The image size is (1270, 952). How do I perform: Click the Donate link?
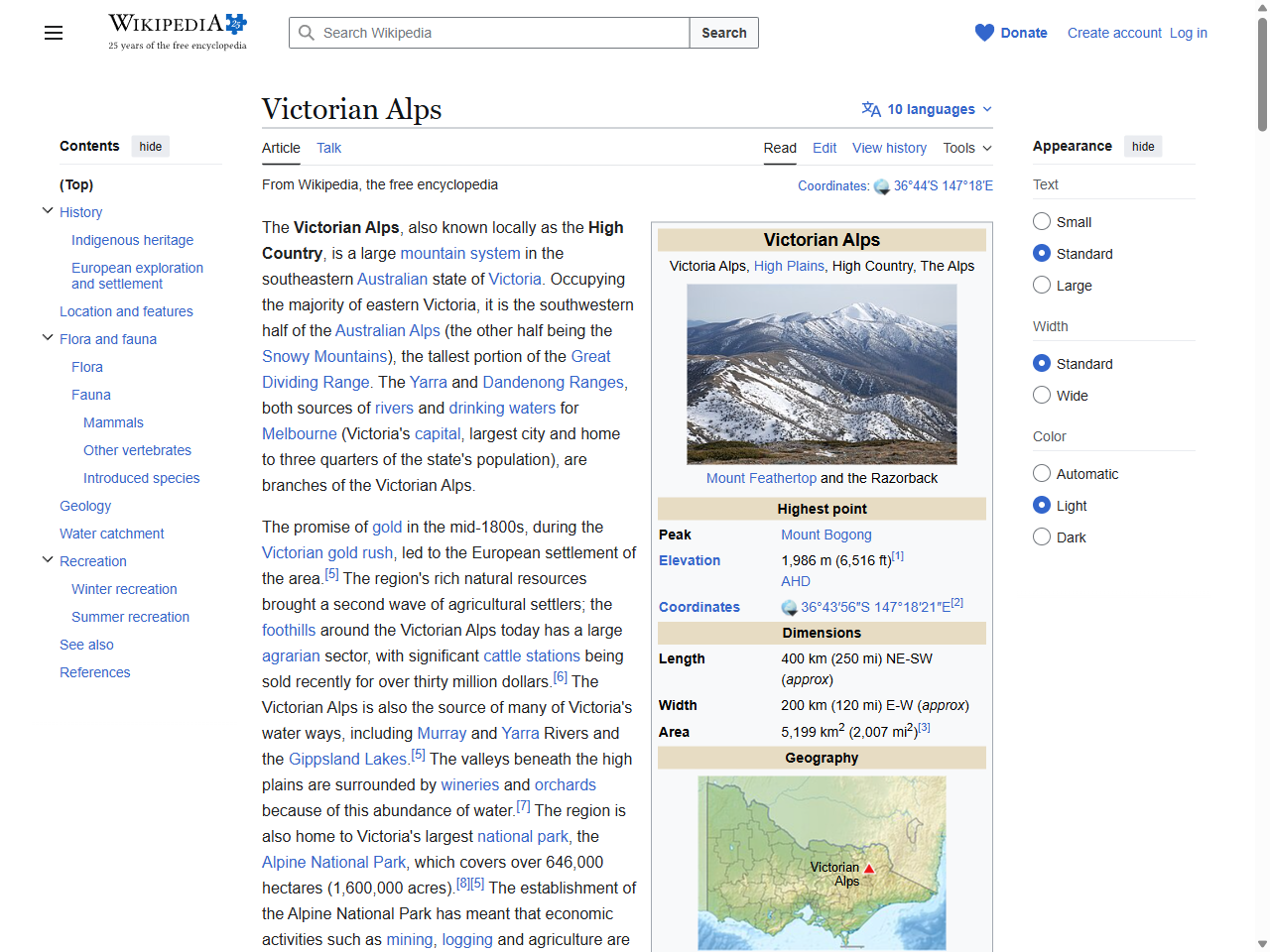1024,33
